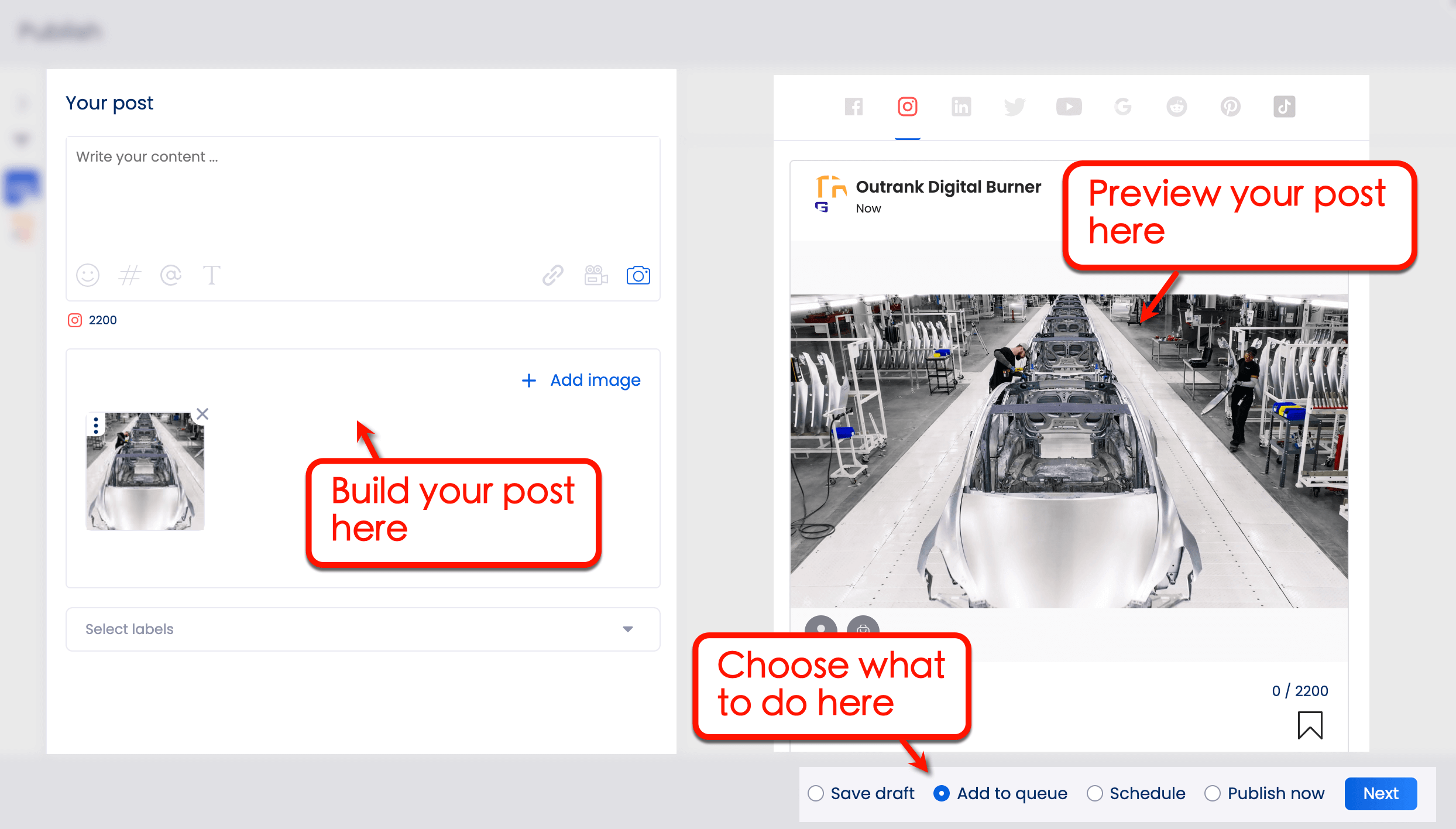
Task: Click the bookmark icon in the Instagram preview
Action: pyautogui.click(x=1311, y=725)
